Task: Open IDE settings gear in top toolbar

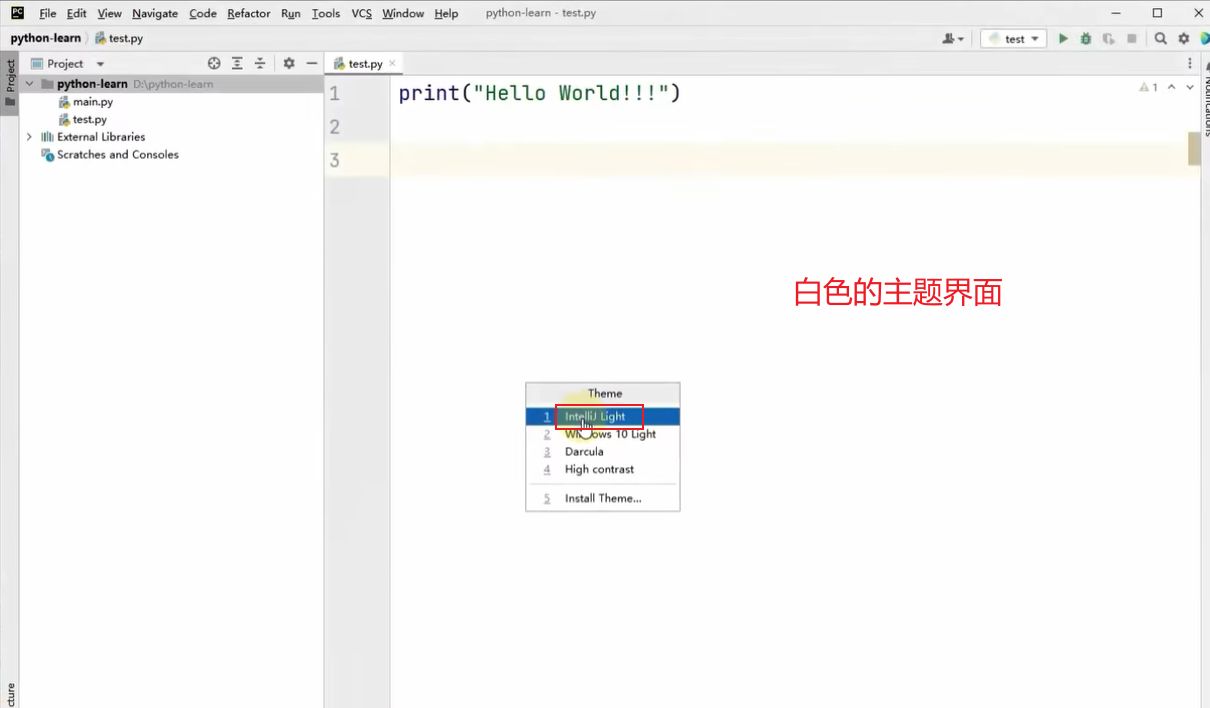Action: 1184,39
